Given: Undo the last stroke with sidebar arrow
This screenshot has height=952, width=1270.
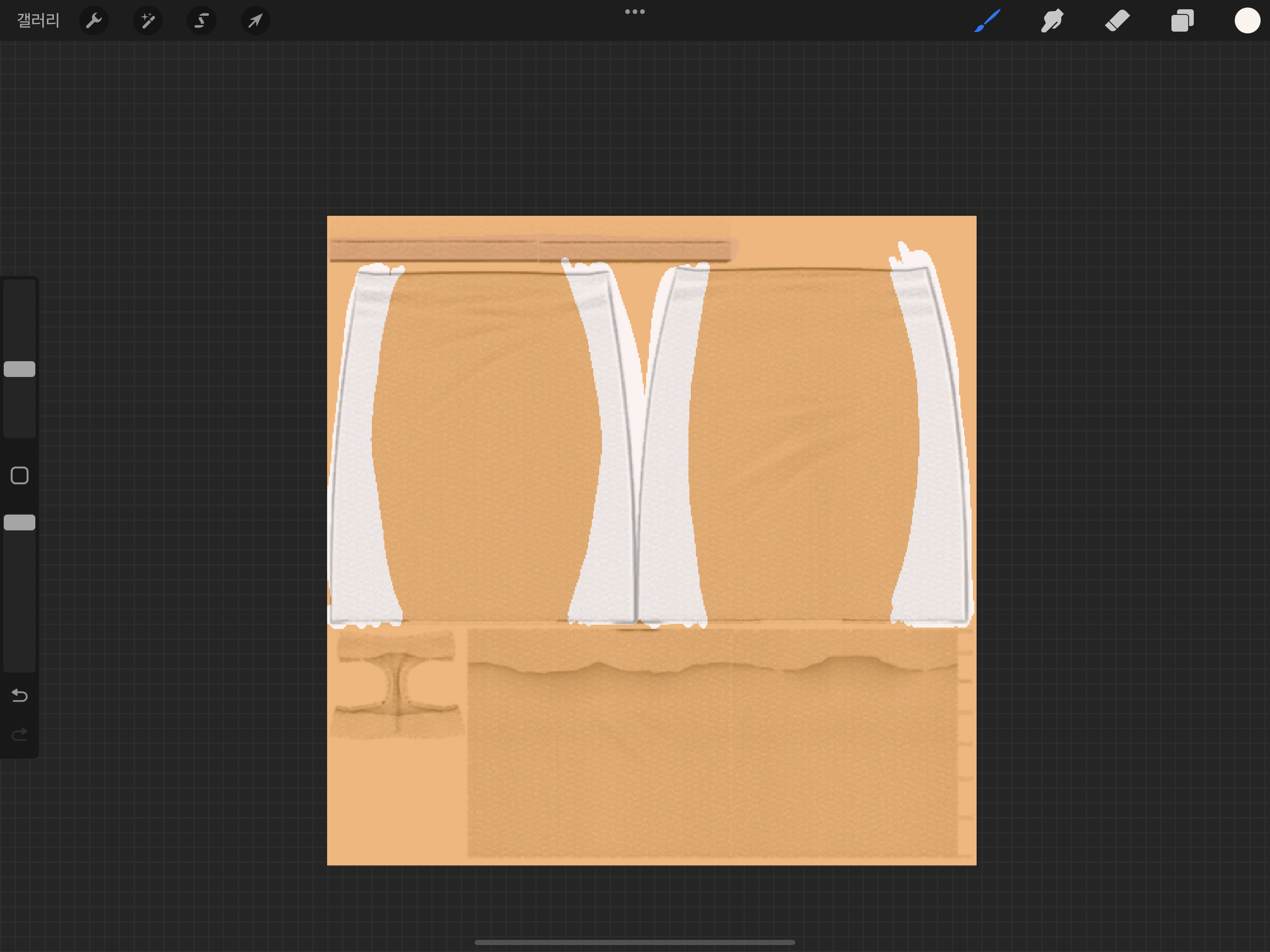Looking at the screenshot, I should pyautogui.click(x=20, y=695).
